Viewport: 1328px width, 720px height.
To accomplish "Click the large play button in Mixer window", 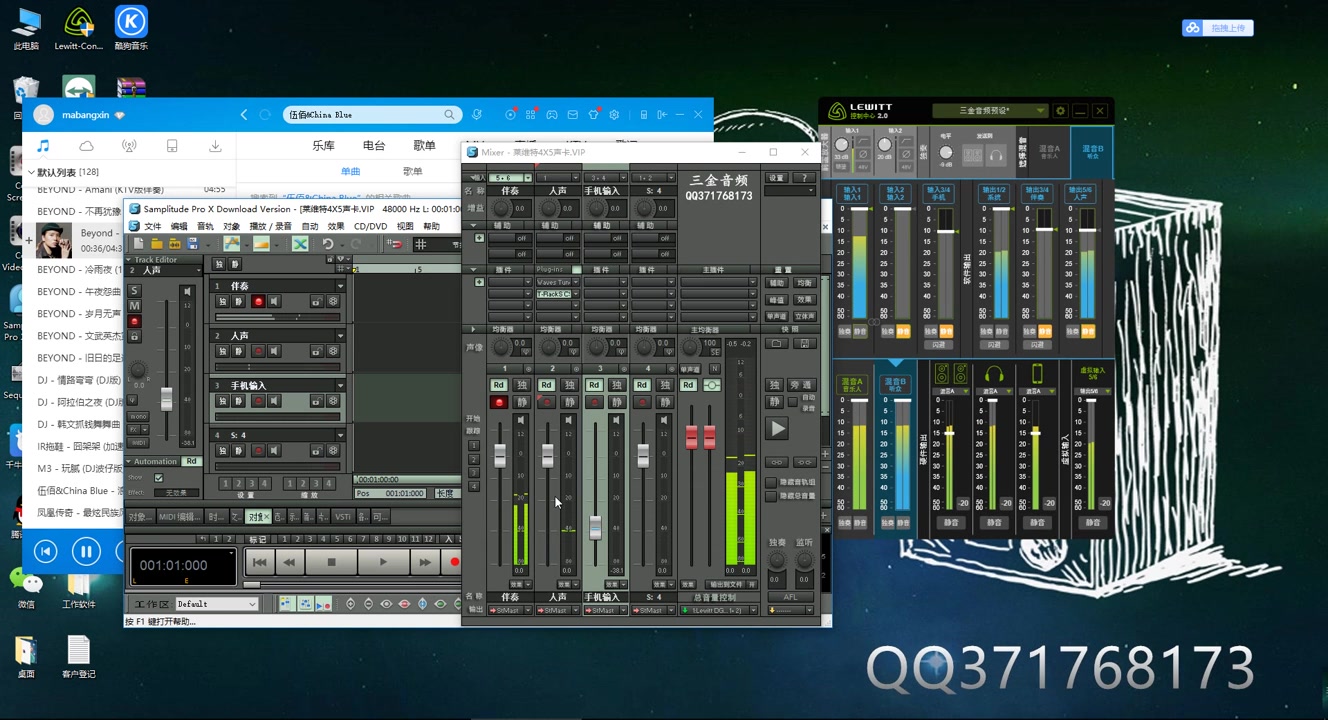I will (x=777, y=428).
